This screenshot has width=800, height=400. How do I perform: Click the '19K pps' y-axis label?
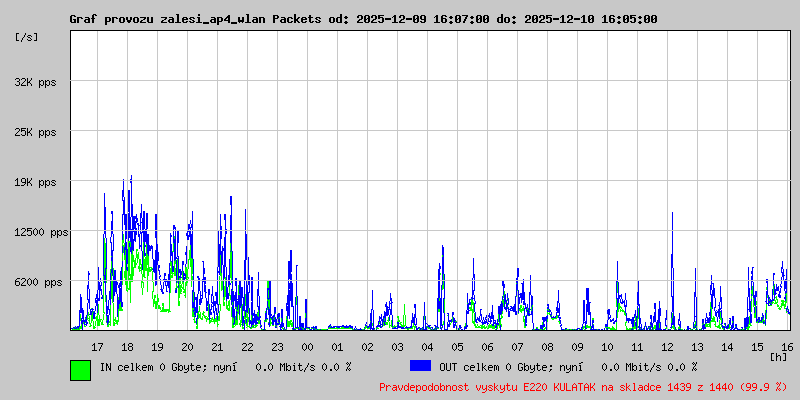coord(36,183)
